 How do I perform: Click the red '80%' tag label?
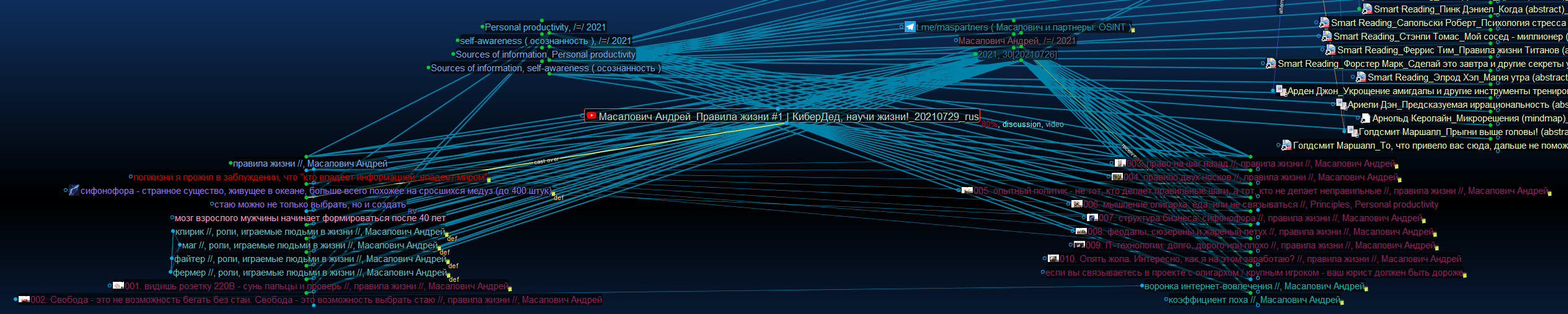(x=990, y=124)
